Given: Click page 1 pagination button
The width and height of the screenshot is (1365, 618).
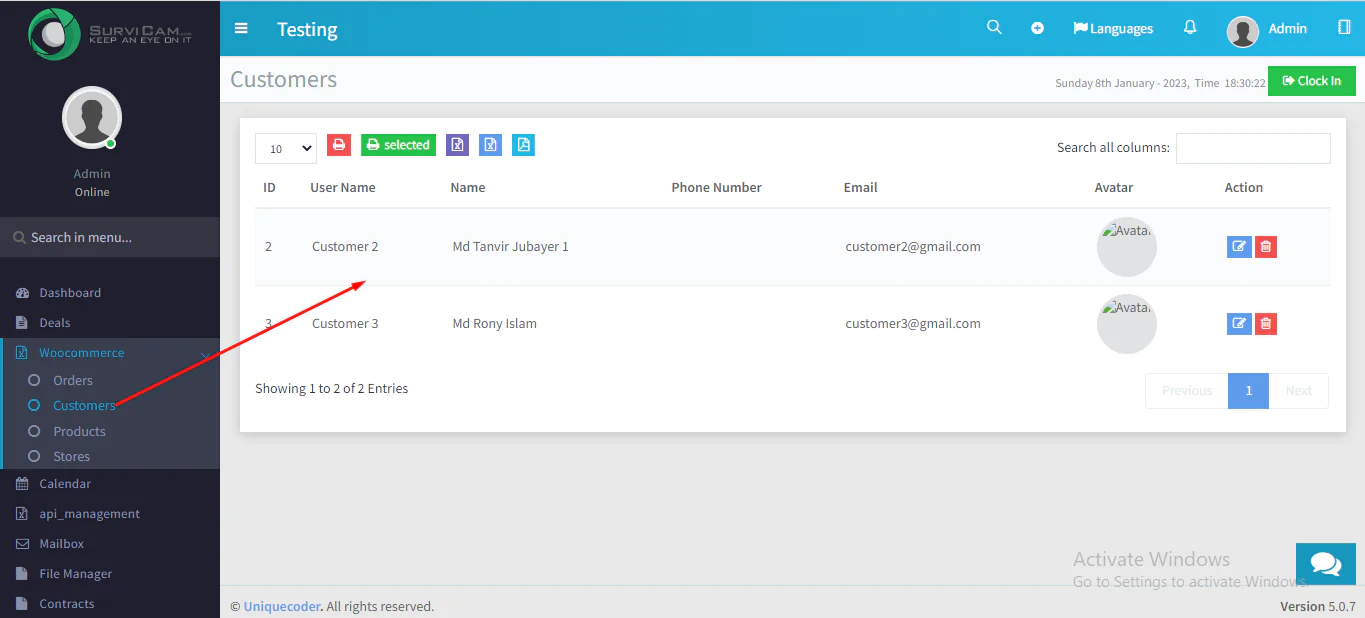Looking at the screenshot, I should [x=1249, y=391].
